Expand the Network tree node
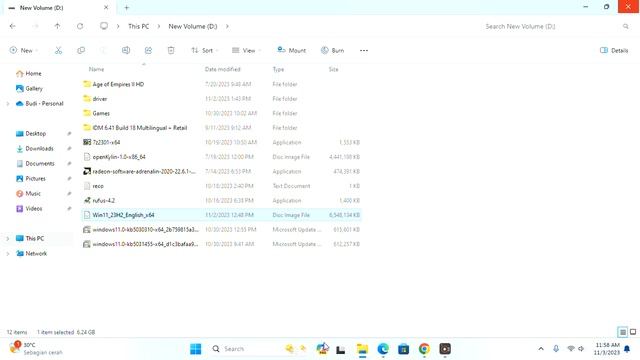 pos(7,253)
